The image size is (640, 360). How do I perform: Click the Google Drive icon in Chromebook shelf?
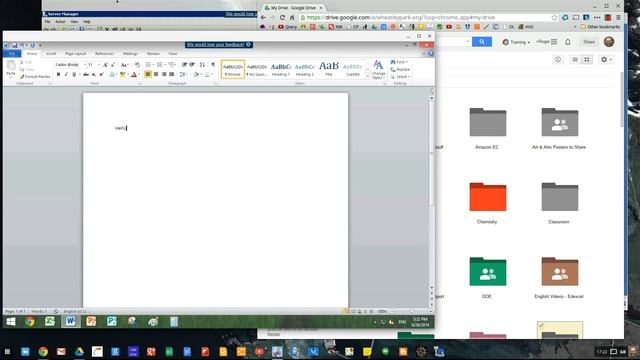79,351
